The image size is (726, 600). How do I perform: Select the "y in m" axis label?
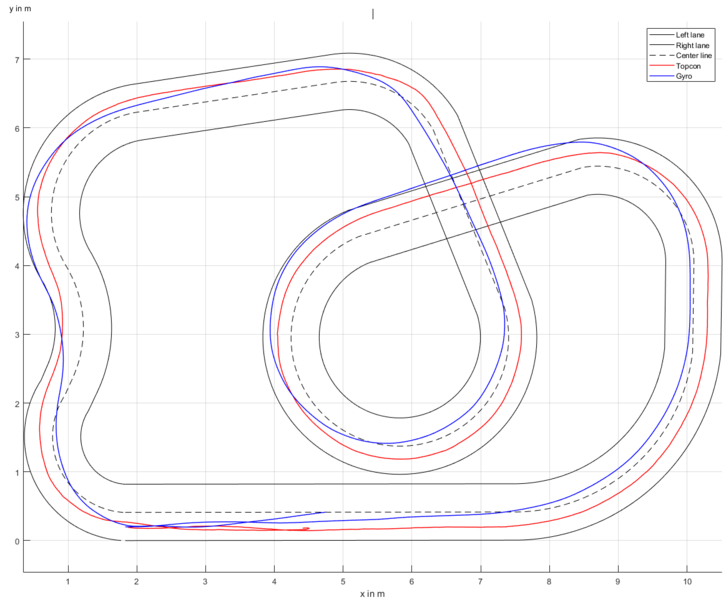click(x=20, y=8)
